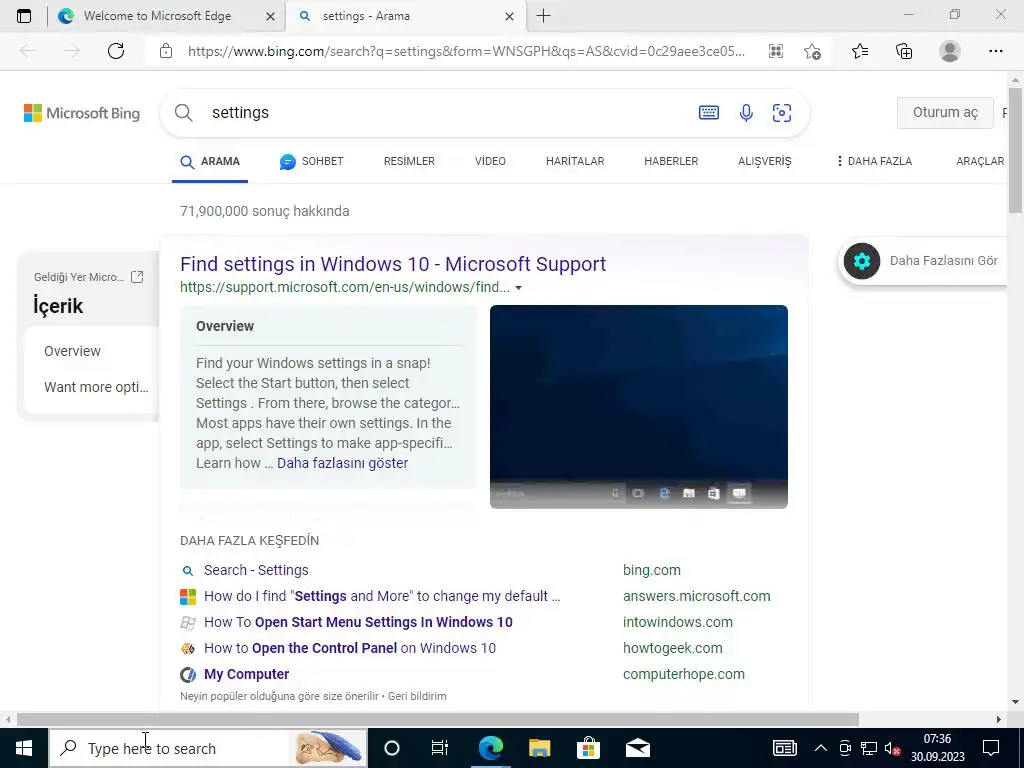This screenshot has width=1024, height=768.
Task: Expand the URL dropdown arrow under result
Action: (519, 287)
